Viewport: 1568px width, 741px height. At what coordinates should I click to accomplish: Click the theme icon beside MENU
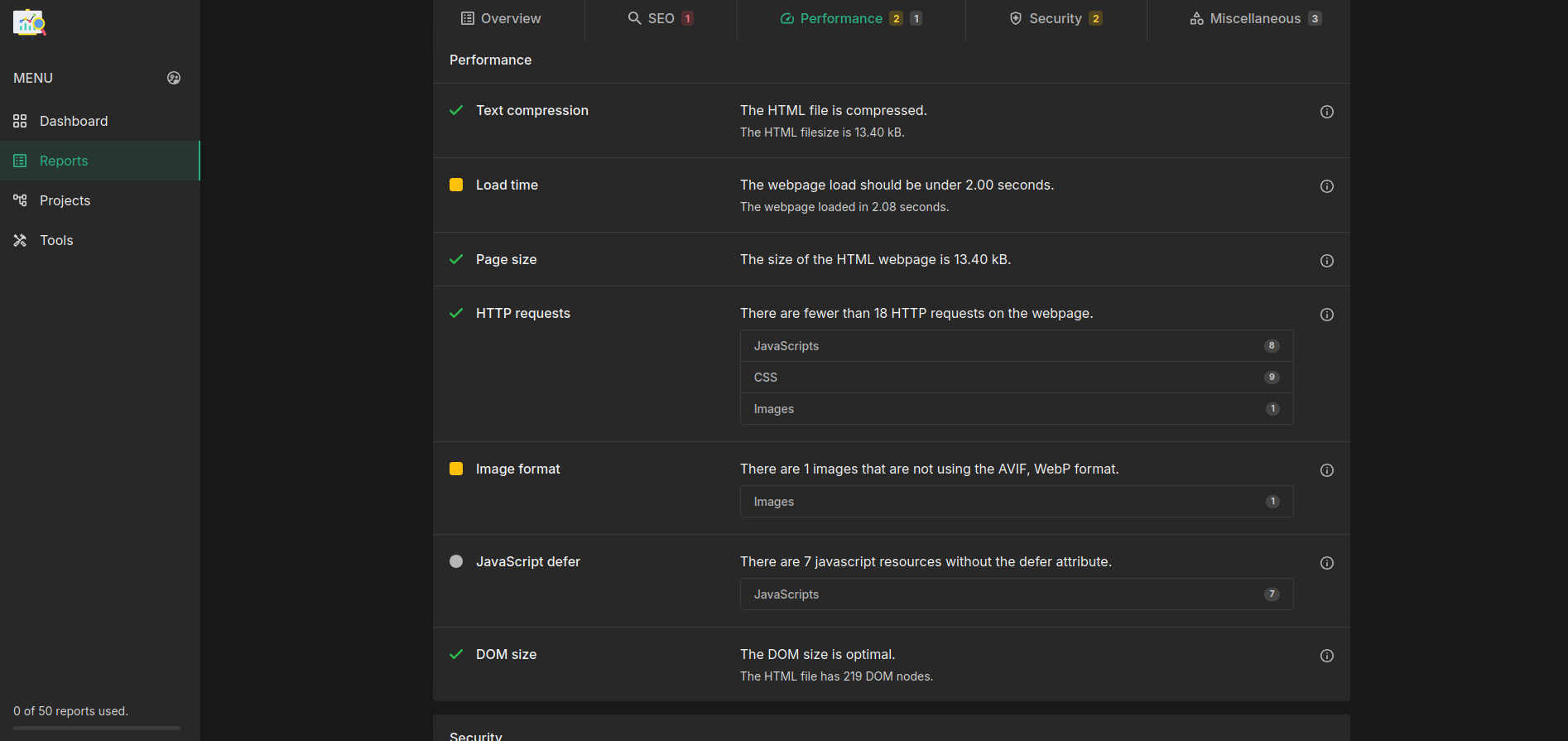pos(174,78)
